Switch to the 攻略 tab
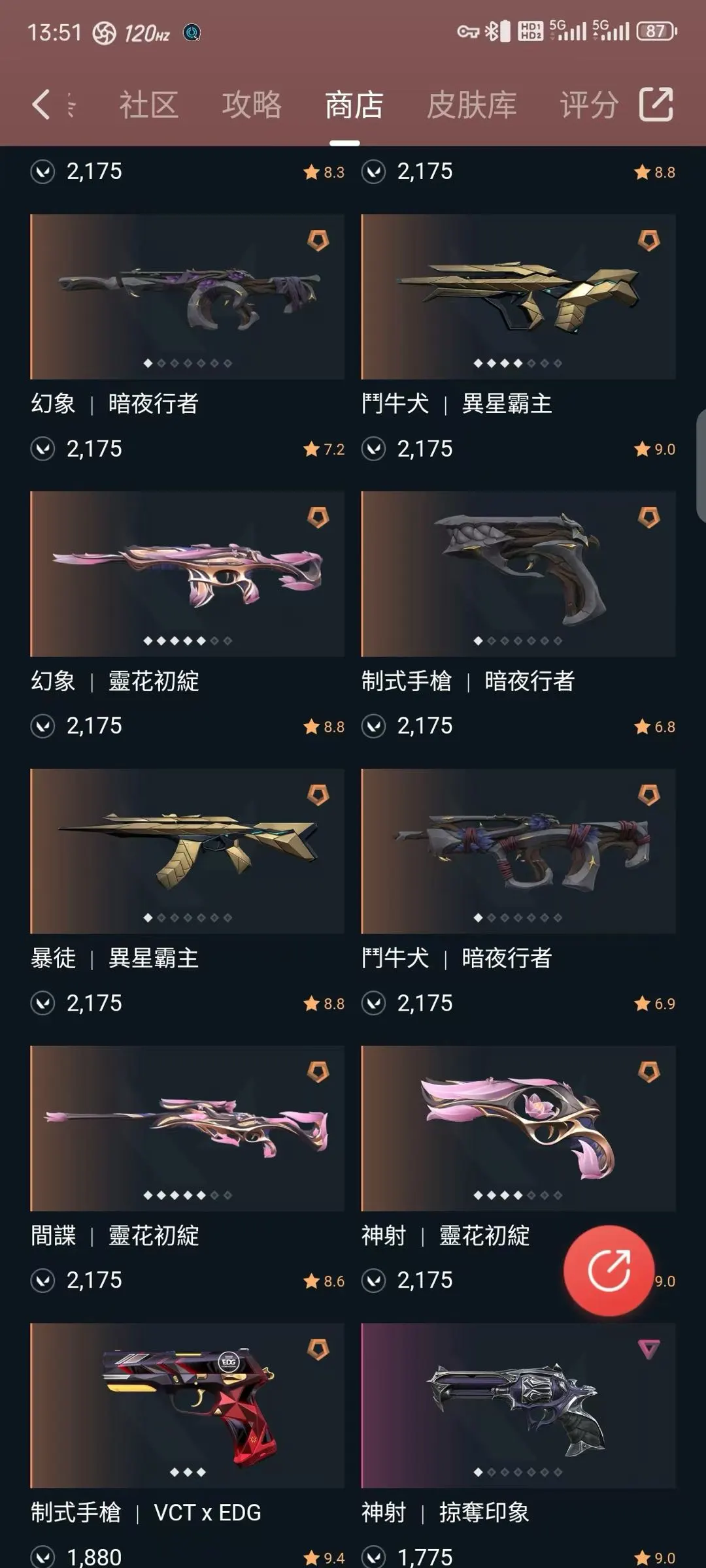The width and height of the screenshot is (706, 1568). [252, 105]
